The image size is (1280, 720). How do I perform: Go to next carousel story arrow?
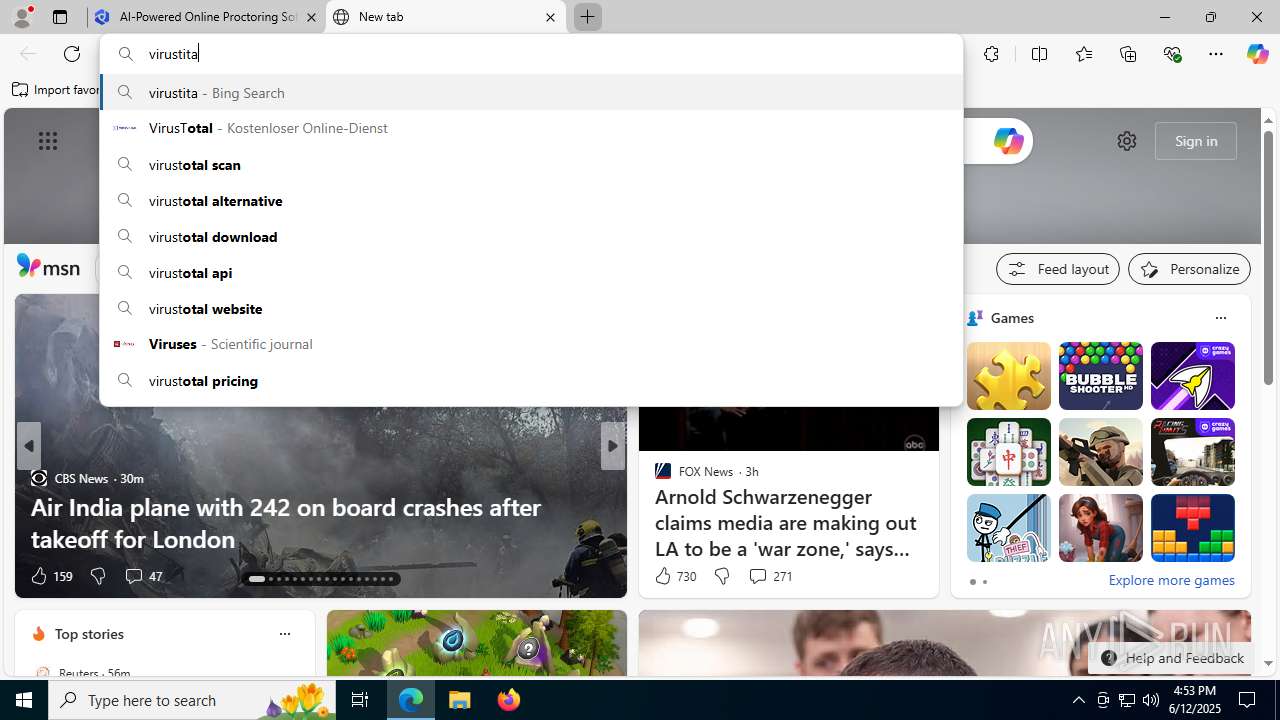coord(612,446)
